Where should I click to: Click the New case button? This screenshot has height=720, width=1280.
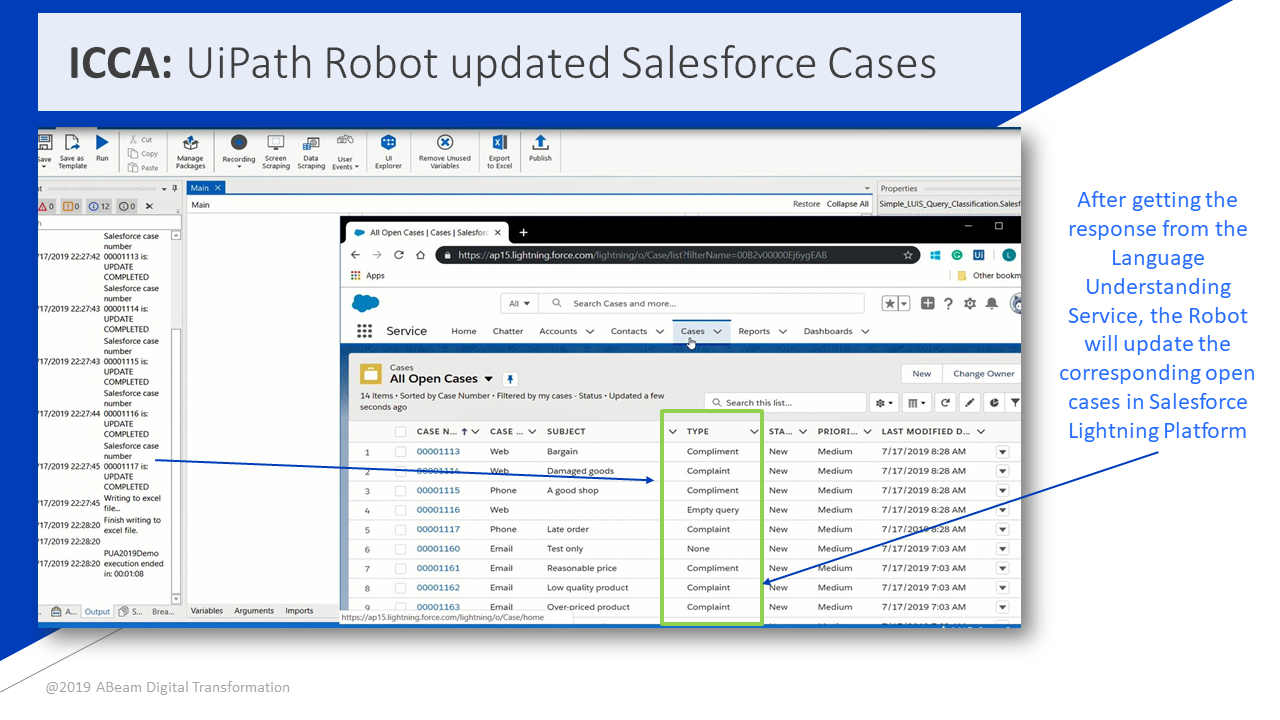point(921,373)
